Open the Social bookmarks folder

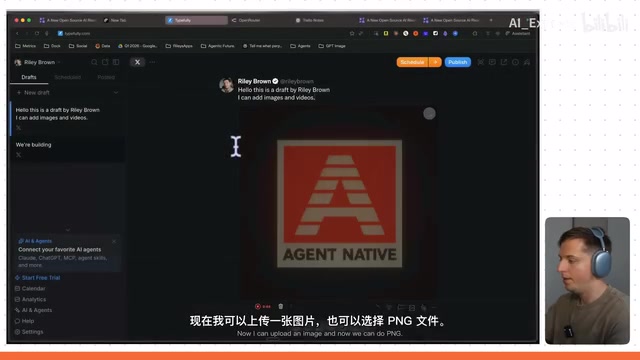[x=78, y=46]
